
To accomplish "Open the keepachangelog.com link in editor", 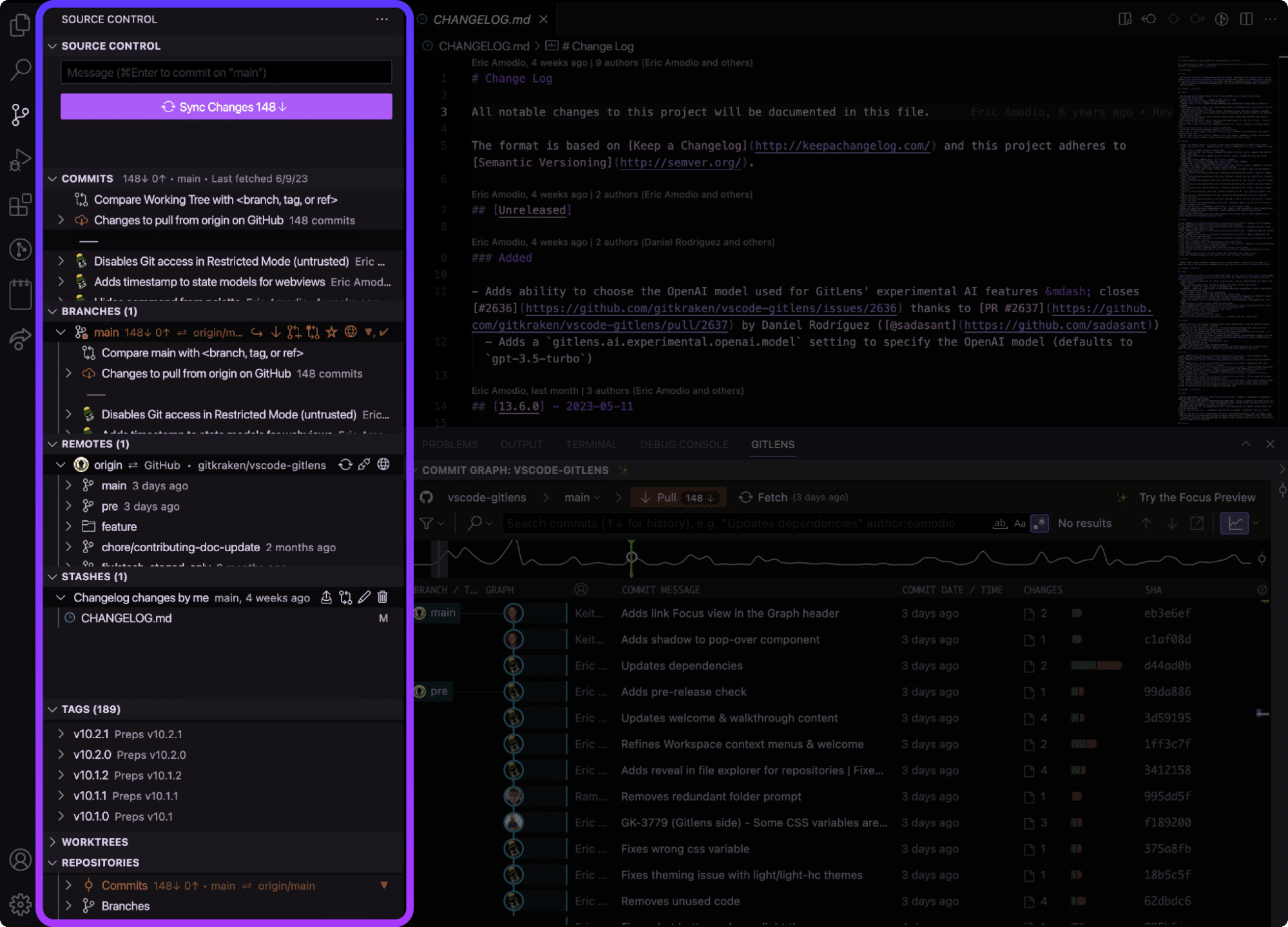I will pos(842,146).
